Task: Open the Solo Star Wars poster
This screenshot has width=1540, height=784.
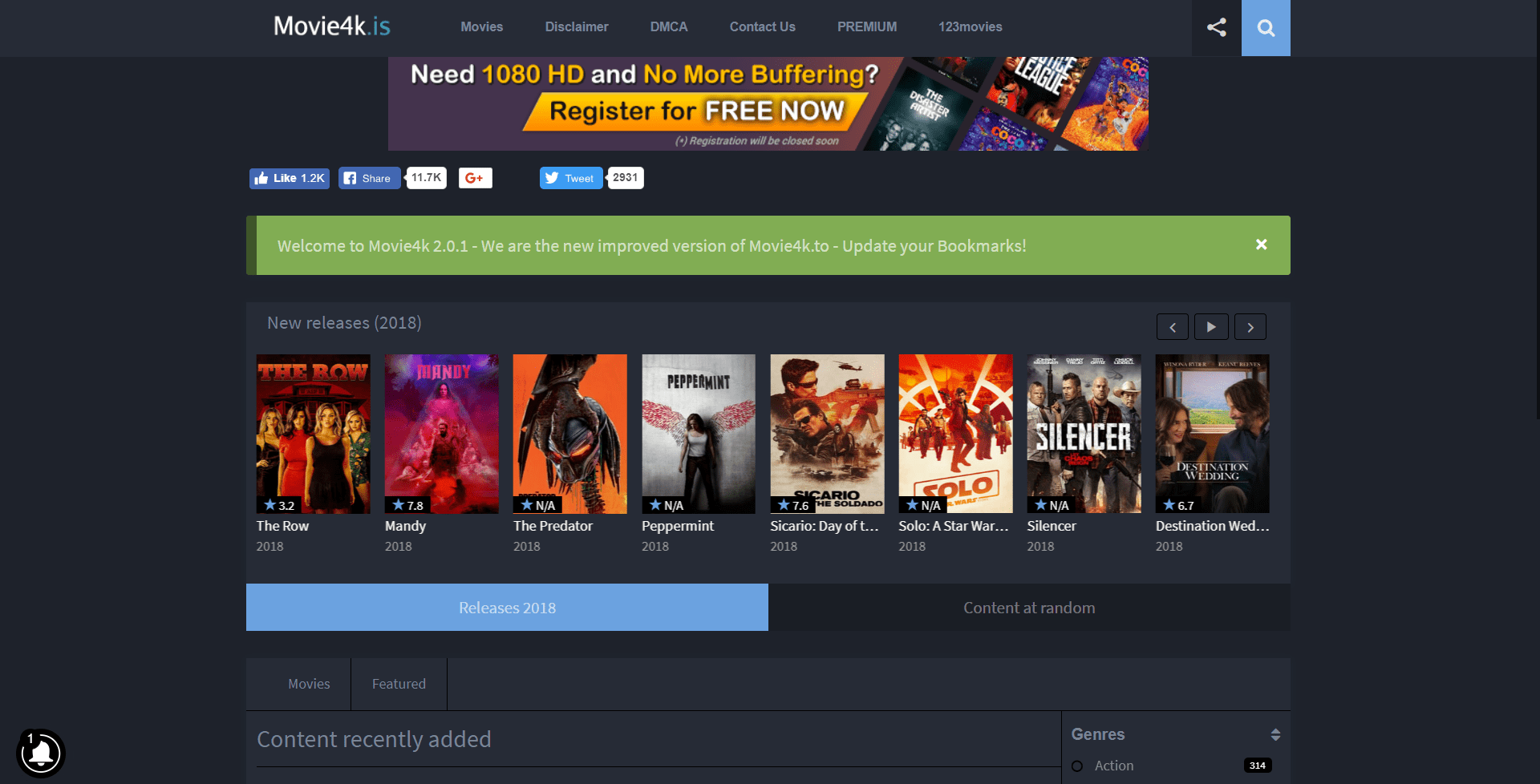Action: point(955,434)
